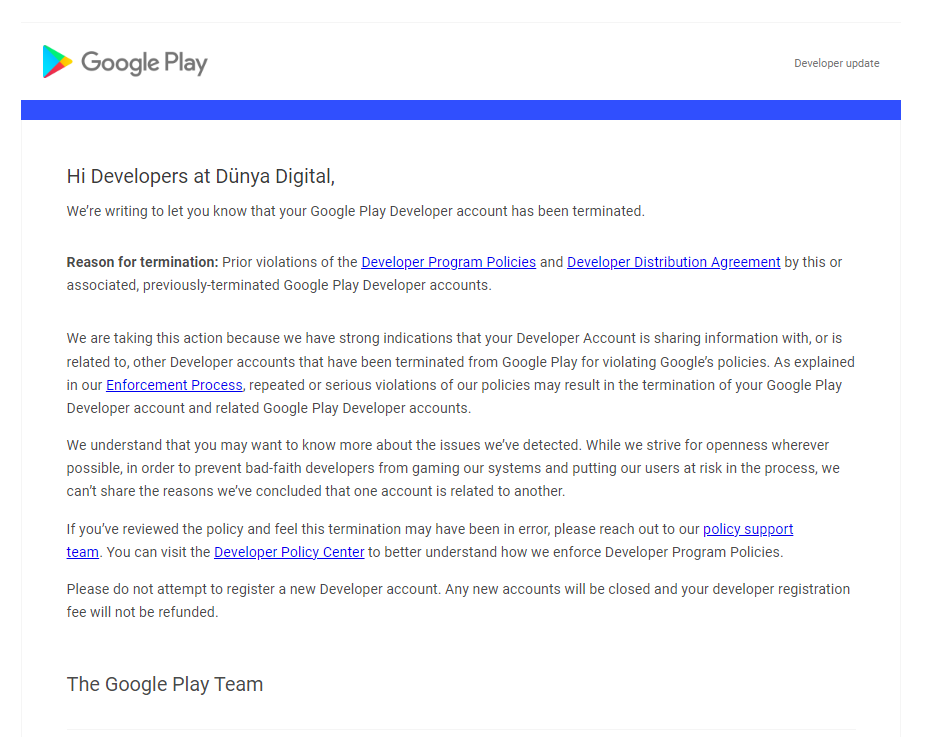Click the 'Please do not attempt to register' paragraph

(458, 601)
